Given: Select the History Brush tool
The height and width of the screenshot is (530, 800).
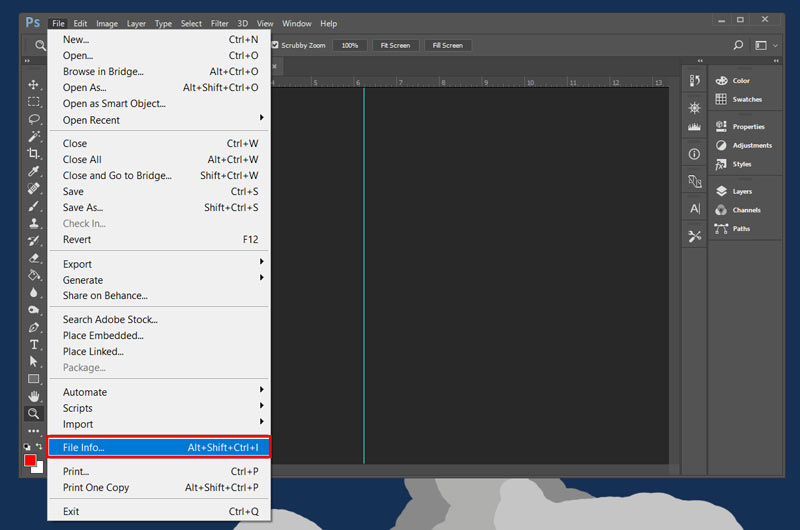Looking at the screenshot, I should pyautogui.click(x=34, y=240).
